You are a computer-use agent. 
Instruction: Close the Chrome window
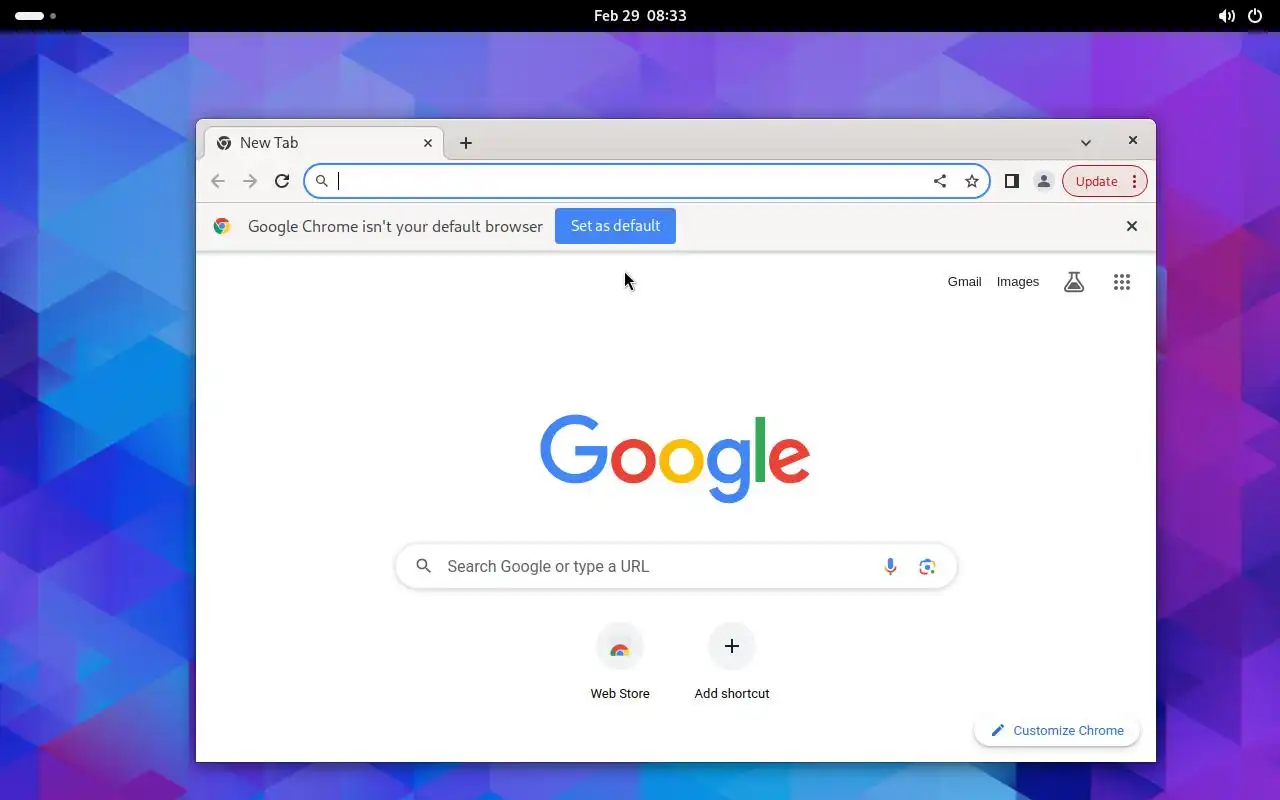(x=1133, y=141)
